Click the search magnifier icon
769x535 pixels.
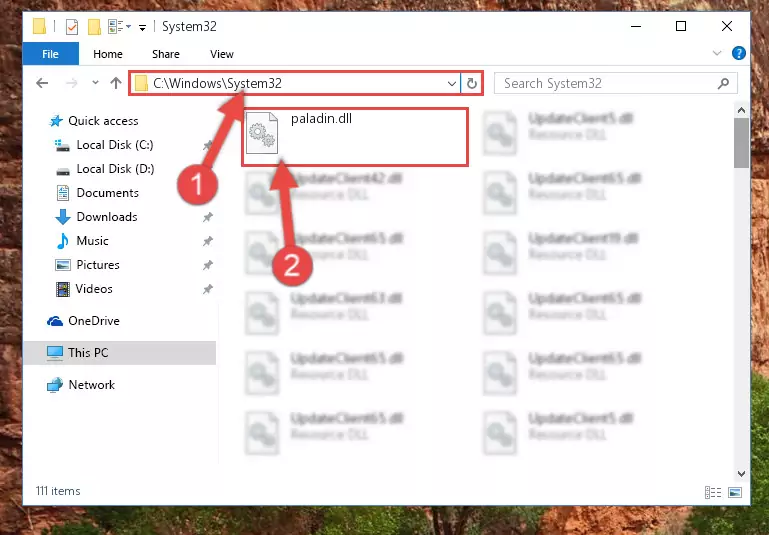point(723,83)
